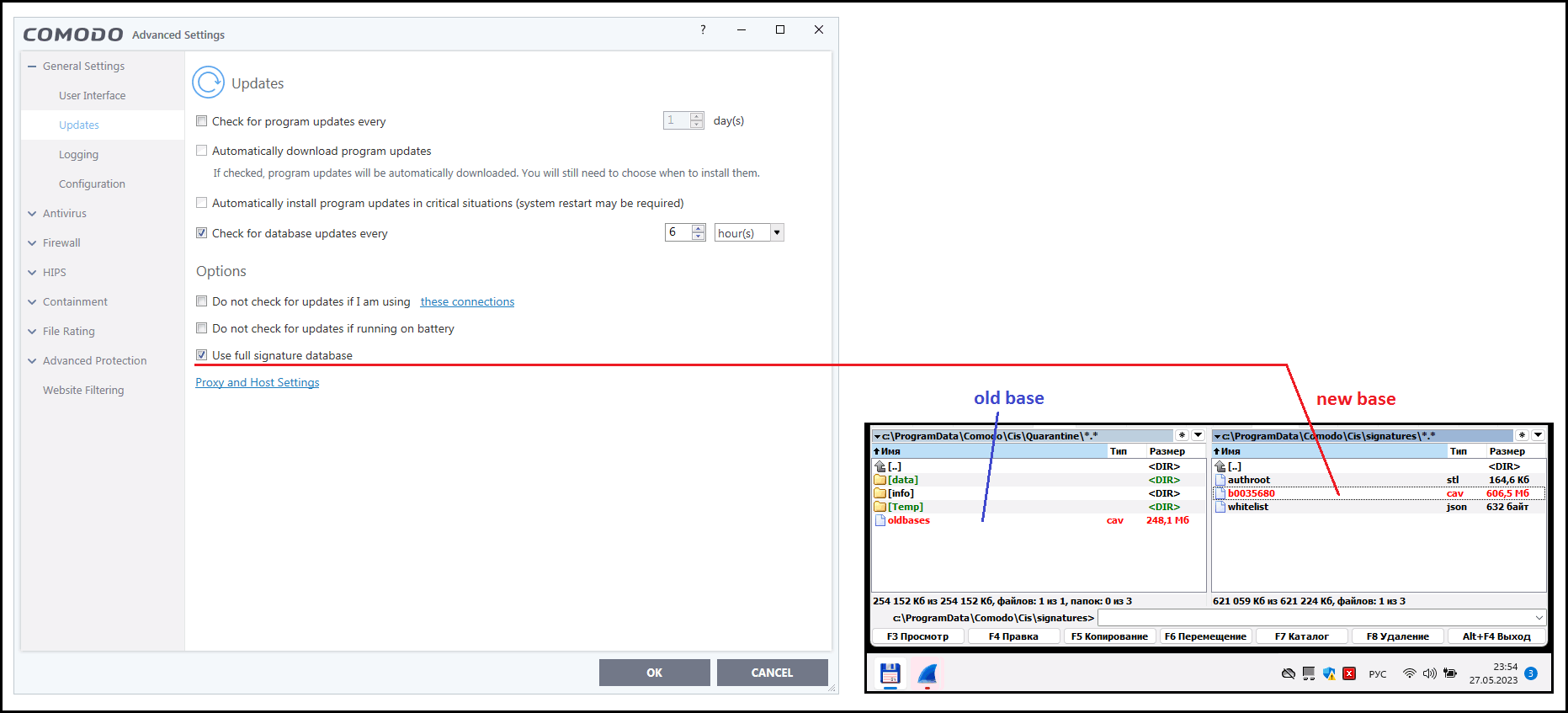Viewport: 1568px width, 713px height.
Task: Select Configuration in sidebar
Action: point(92,184)
